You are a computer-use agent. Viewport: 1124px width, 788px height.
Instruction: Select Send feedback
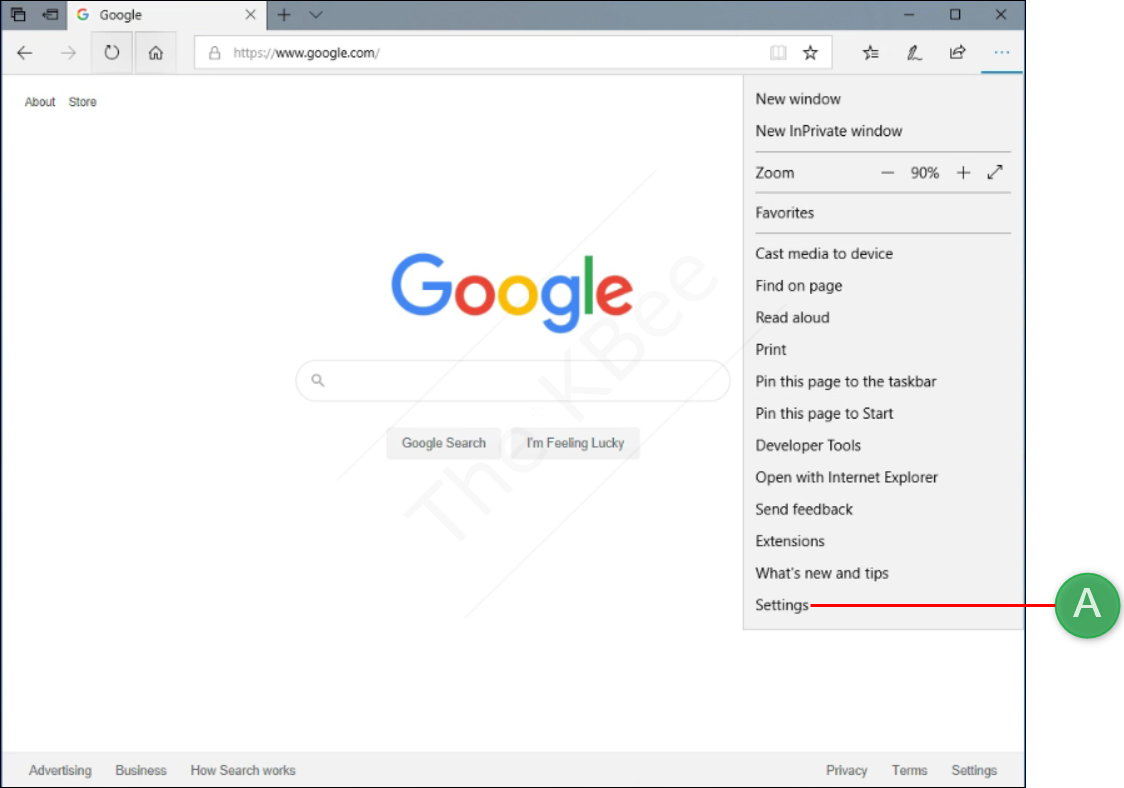[x=804, y=509]
